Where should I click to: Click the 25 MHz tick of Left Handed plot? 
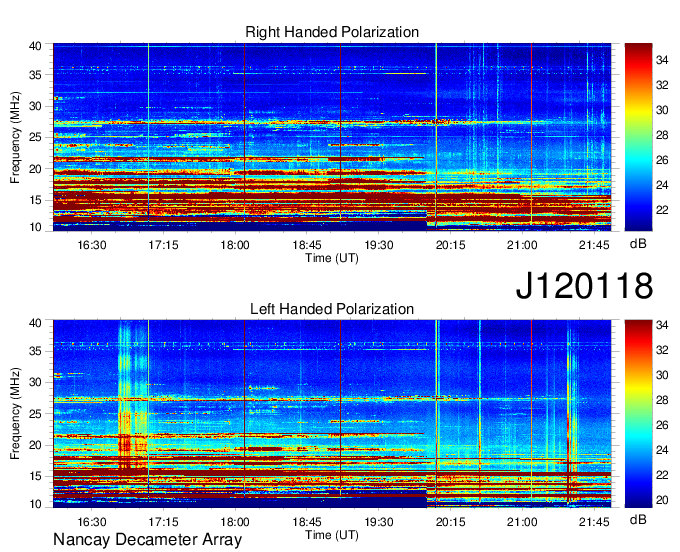click(35, 414)
